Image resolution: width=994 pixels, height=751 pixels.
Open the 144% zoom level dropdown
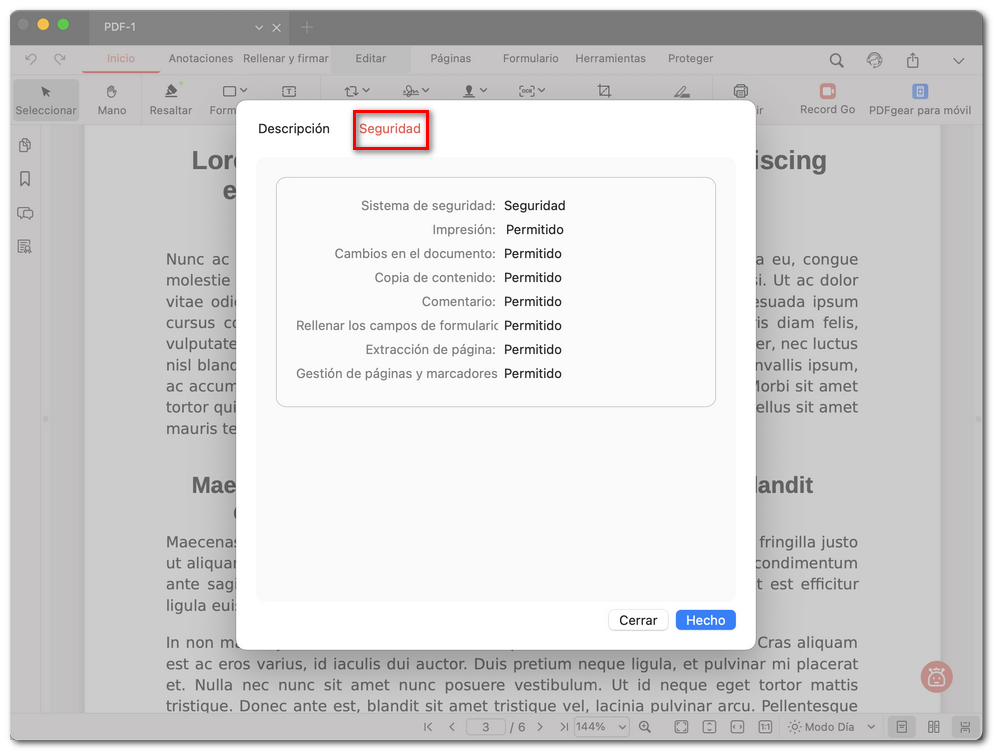tap(601, 727)
